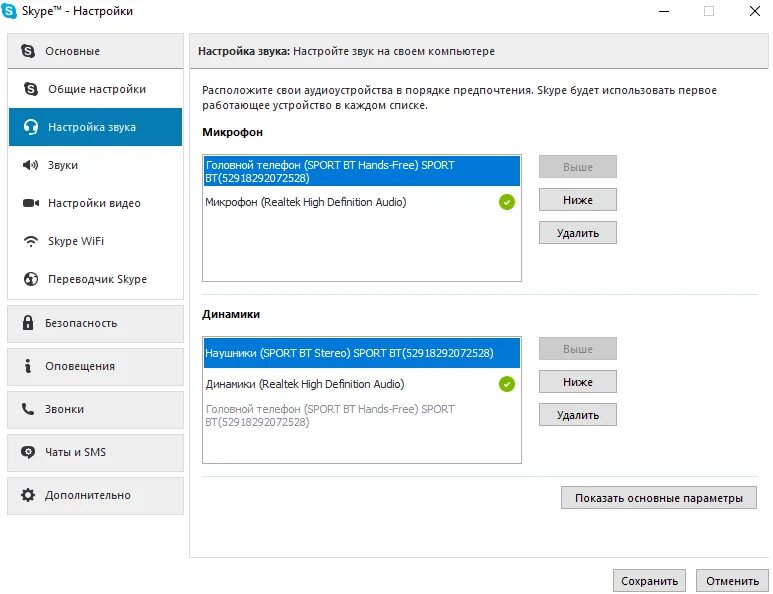The height and width of the screenshot is (594, 773).
Task: Select Общие настройки in the sidebar
Action: click(95, 89)
